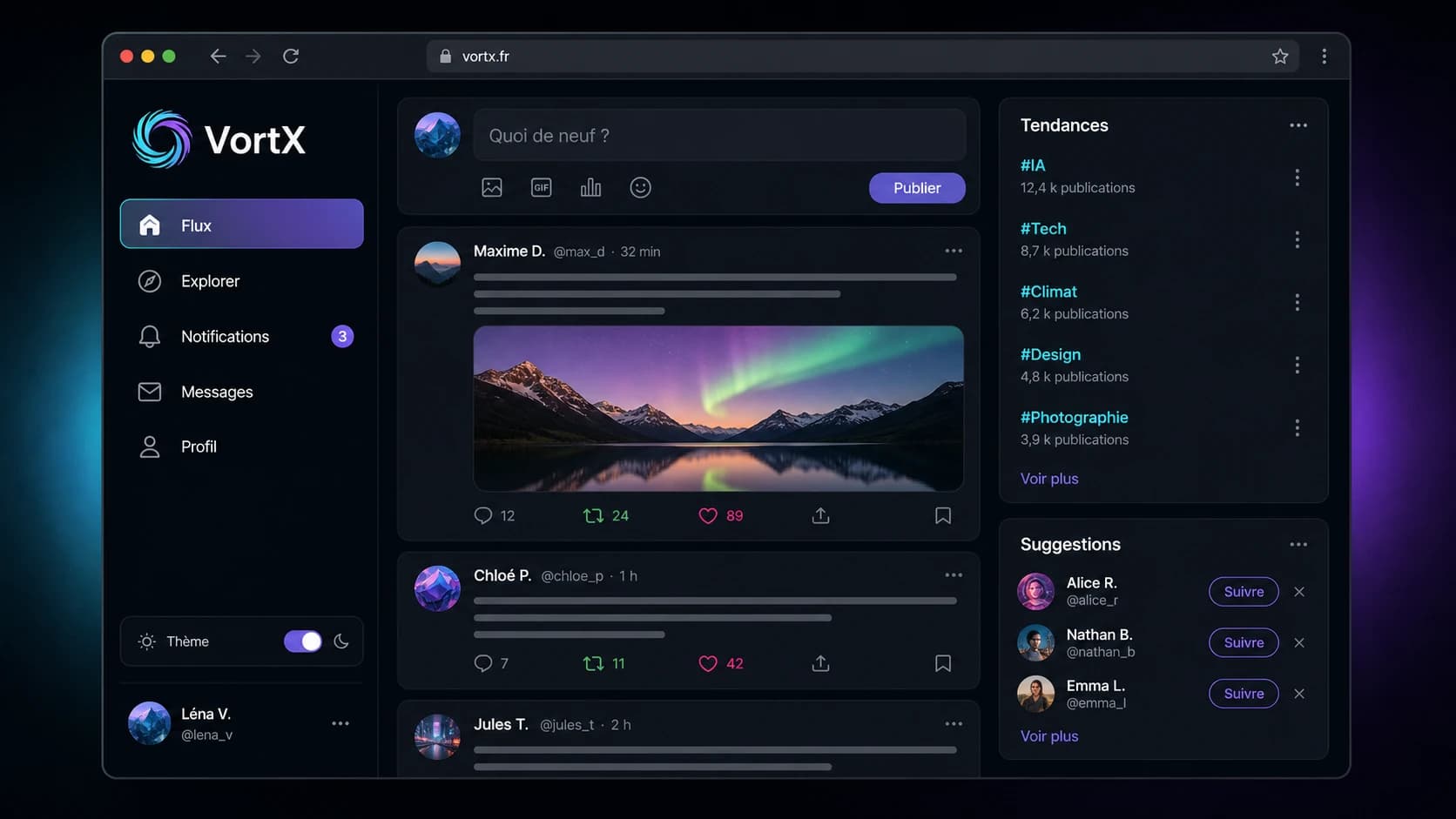Image resolution: width=1456 pixels, height=819 pixels.
Task: Open Tendances panel options
Action: point(1298,125)
